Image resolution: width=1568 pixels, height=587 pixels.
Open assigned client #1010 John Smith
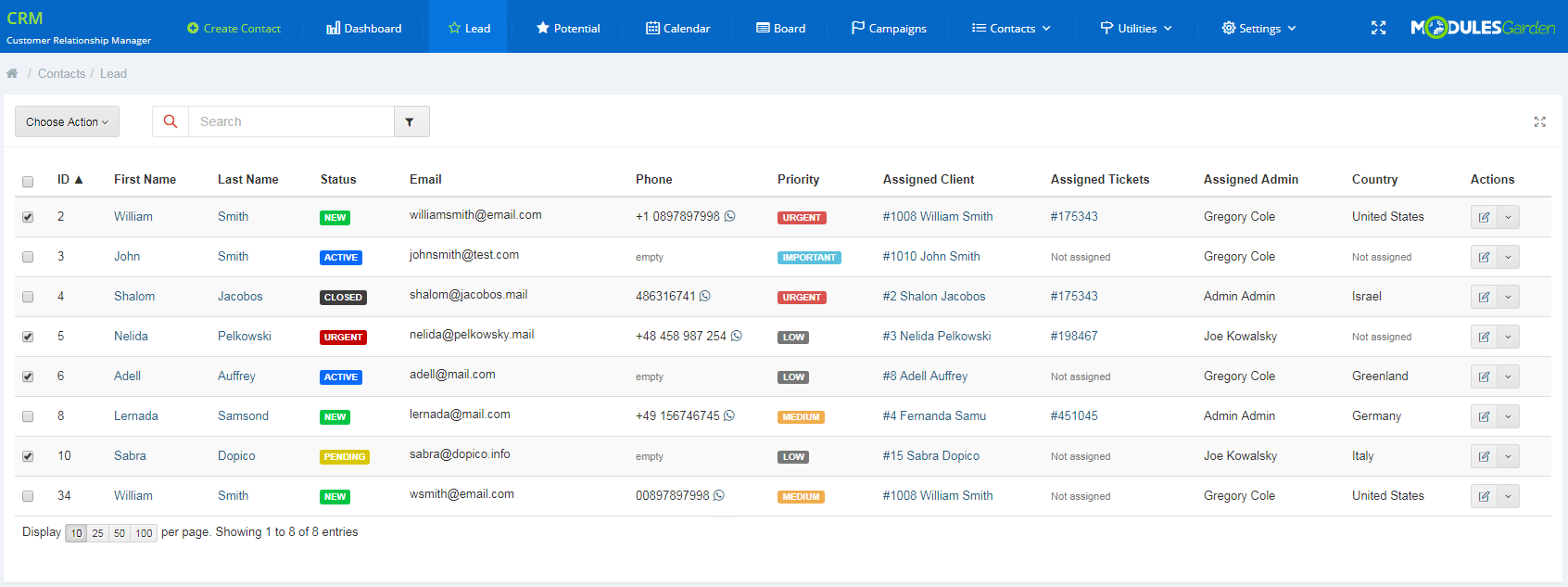tap(931, 256)
